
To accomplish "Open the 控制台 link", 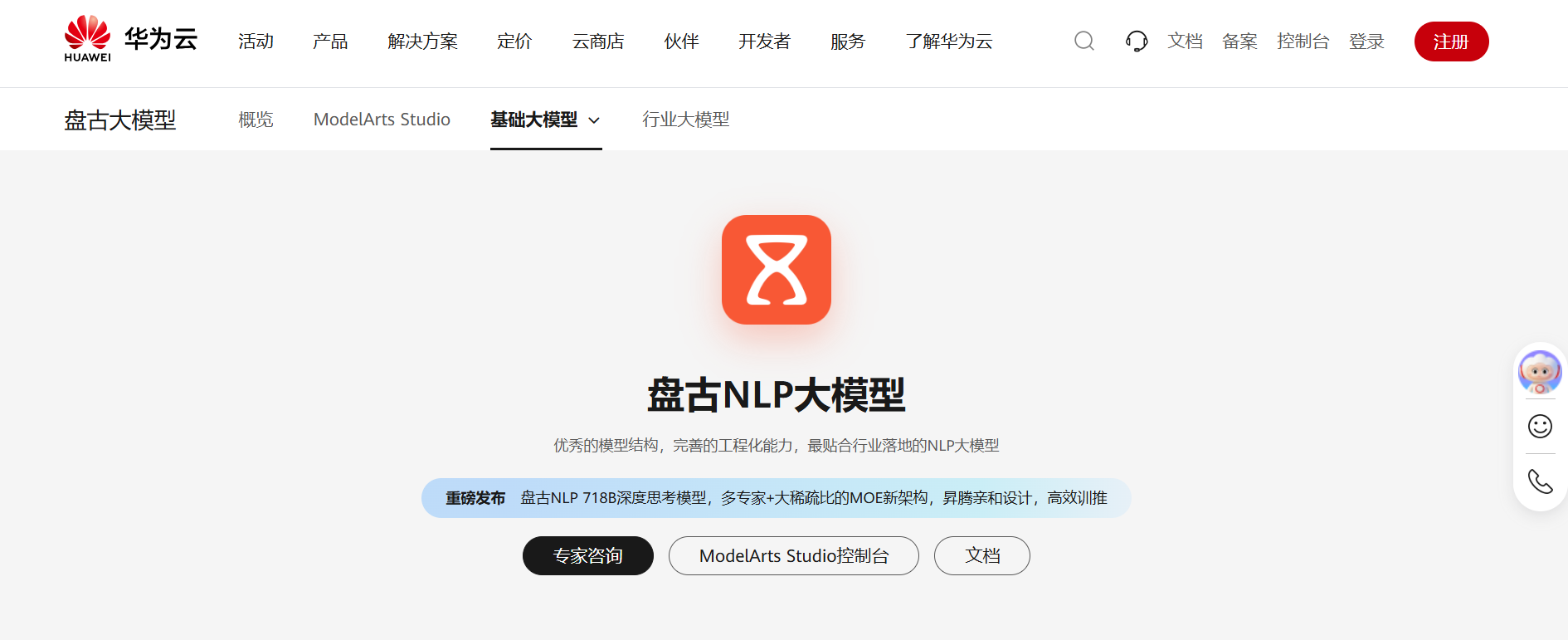I will pyautogui.click(x=1303, y=42).
